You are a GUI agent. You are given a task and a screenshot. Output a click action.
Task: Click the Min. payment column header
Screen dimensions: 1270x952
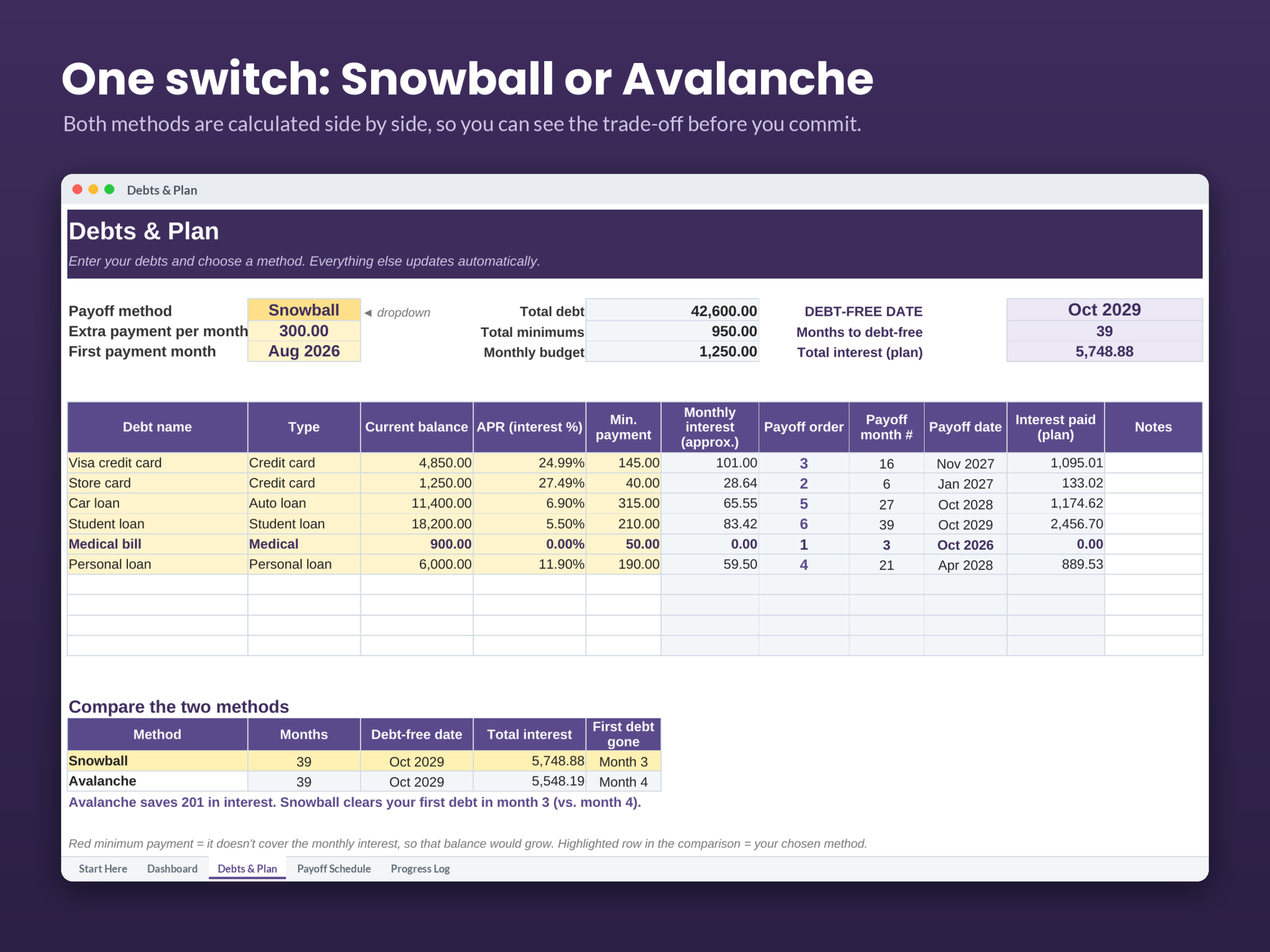(623, 427)
